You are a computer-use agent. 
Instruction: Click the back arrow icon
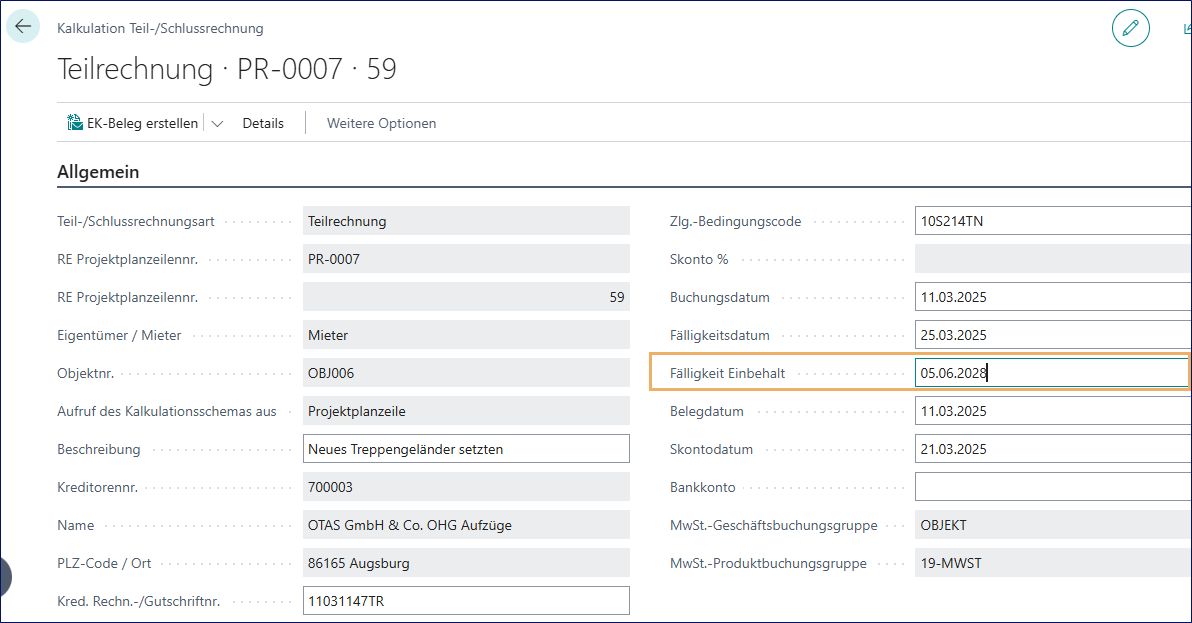(x=23, y=27)
